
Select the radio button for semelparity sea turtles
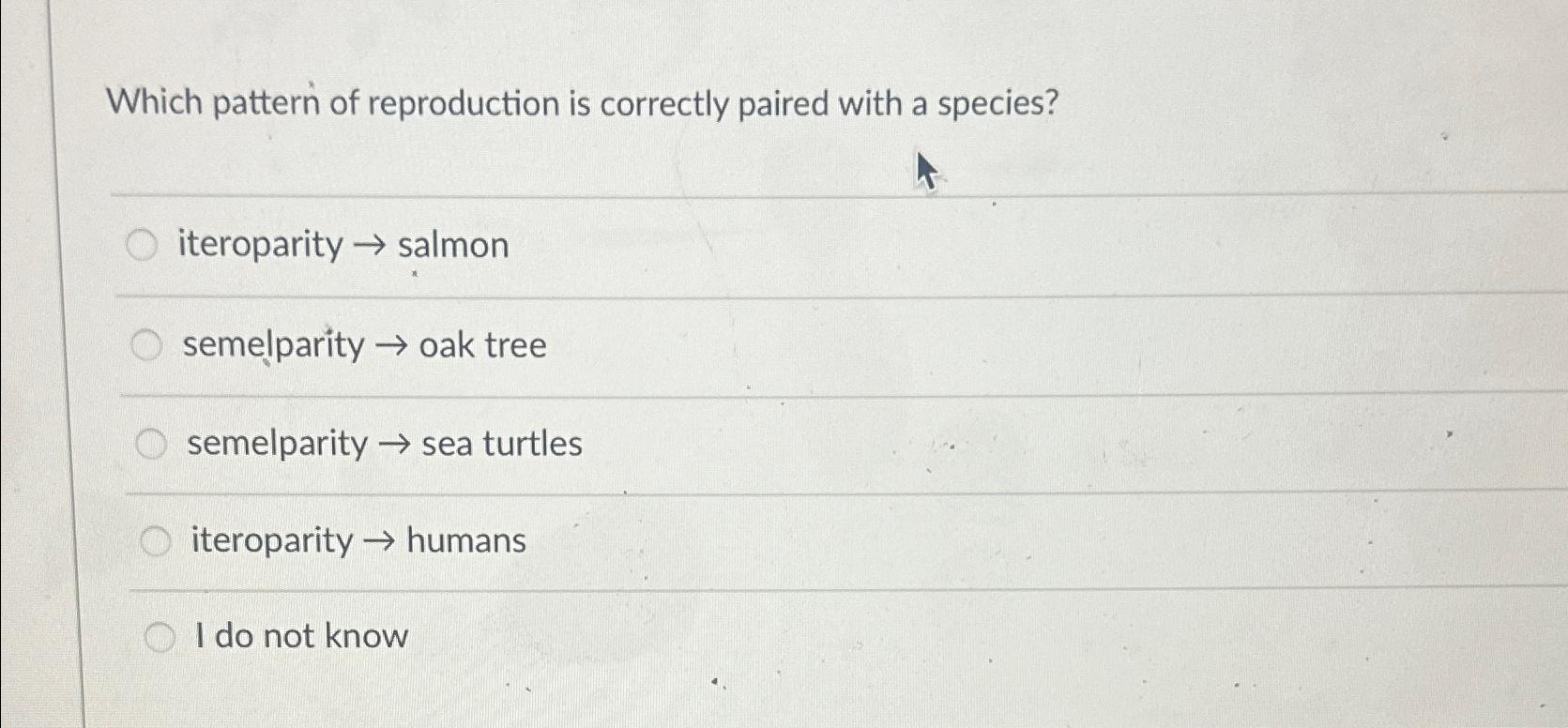(152, 444)
